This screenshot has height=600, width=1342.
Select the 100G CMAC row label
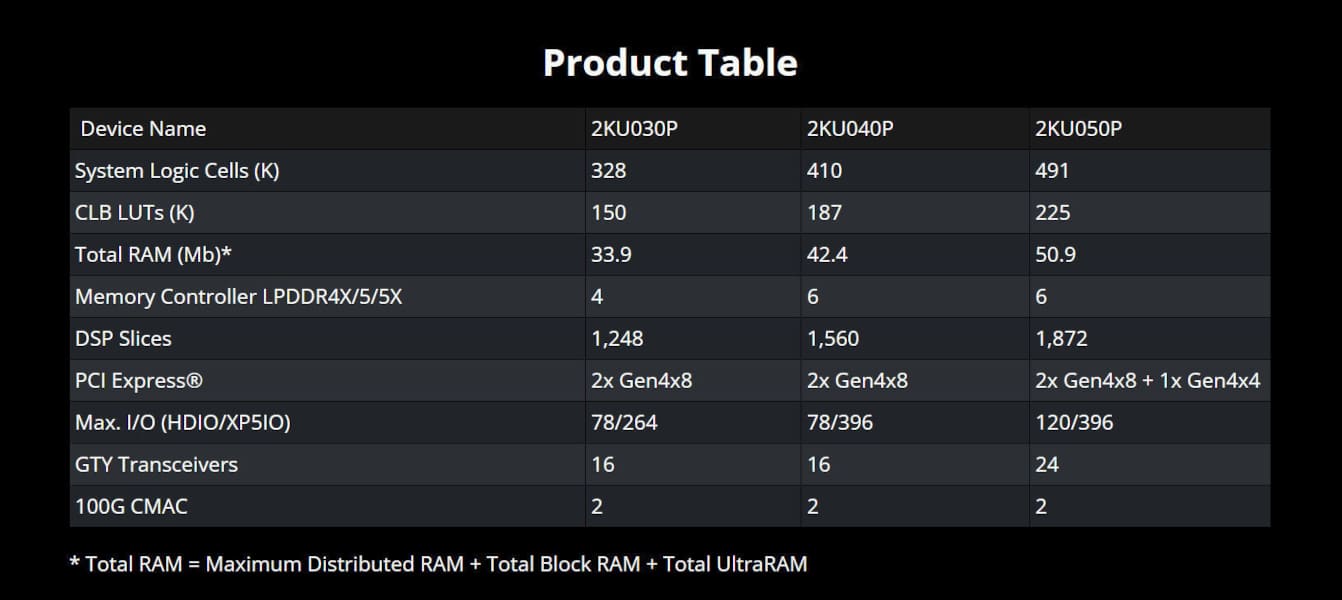click(131, 507)
